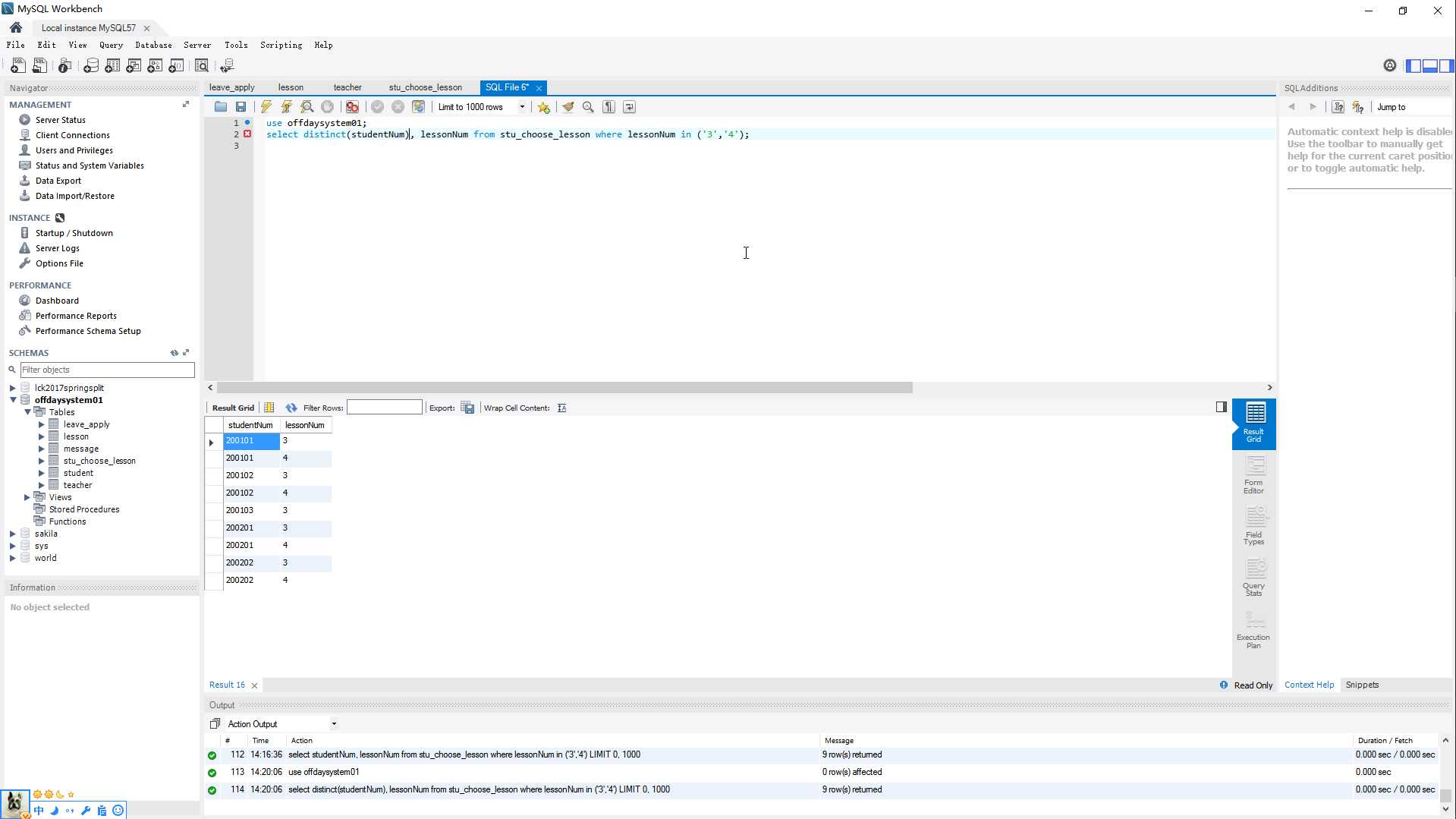Toggle word wrapping in editor
1456x819 pixels.
pyautogui.click(x=629, y=107)
